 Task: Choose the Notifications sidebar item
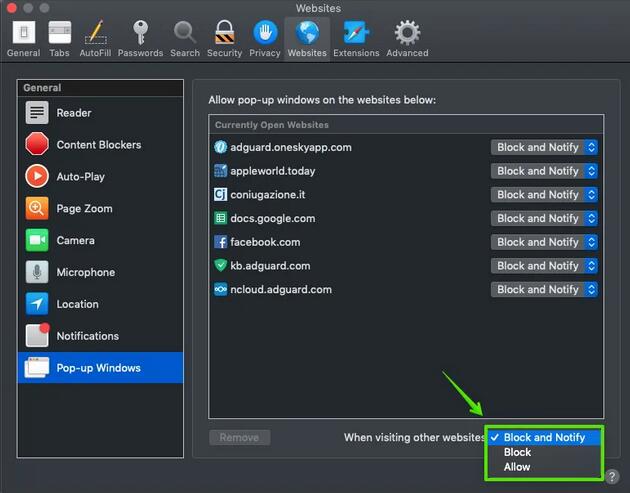click(87, 336)
